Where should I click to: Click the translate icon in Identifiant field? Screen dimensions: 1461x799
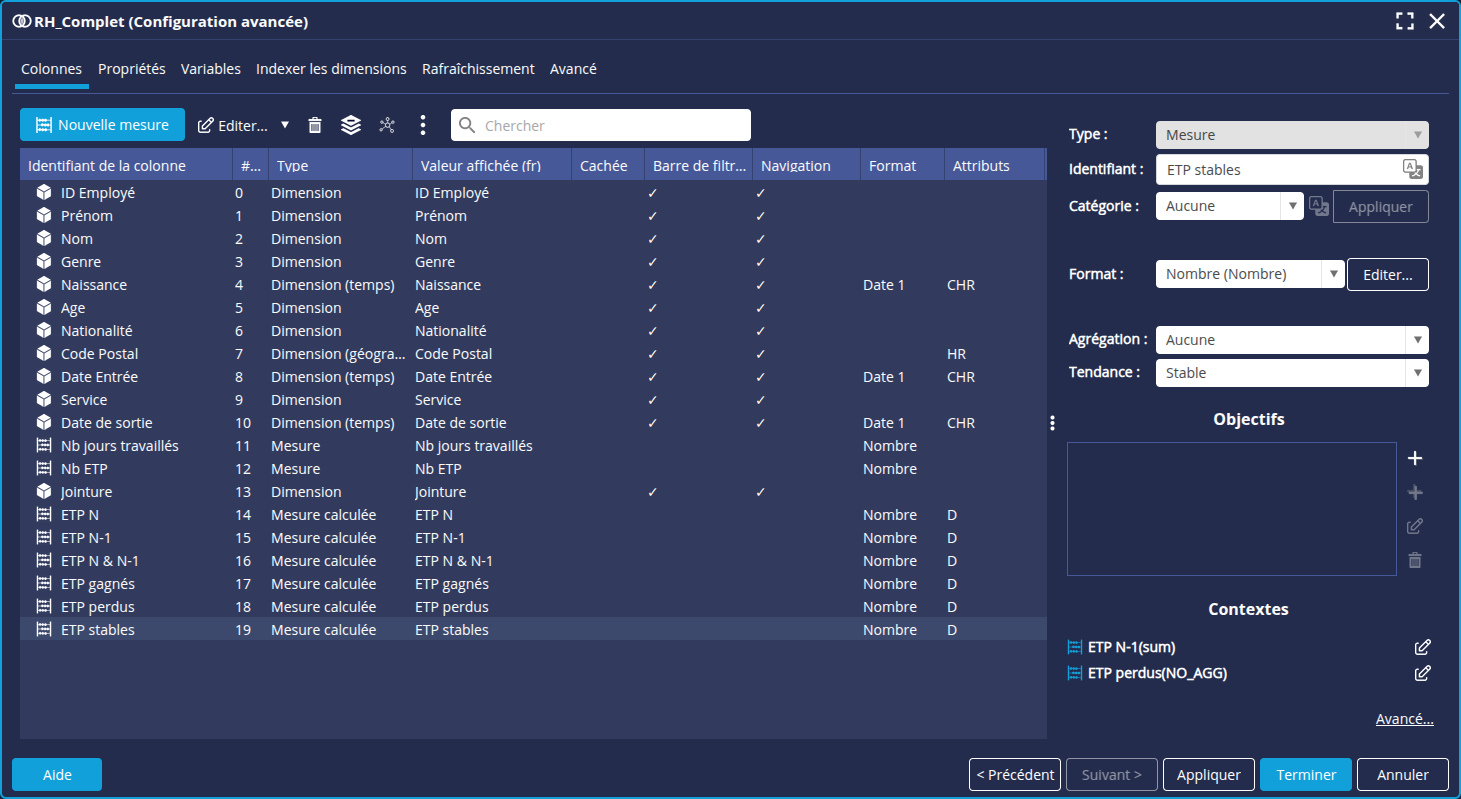1412,169
